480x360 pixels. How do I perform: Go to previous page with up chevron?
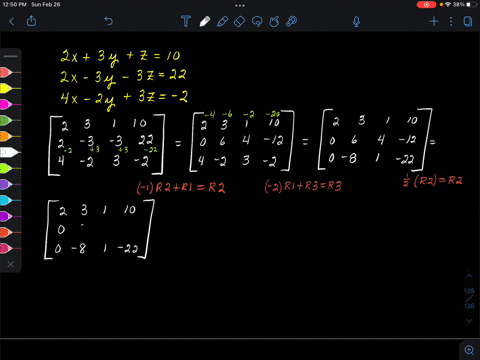pos(469,276)
